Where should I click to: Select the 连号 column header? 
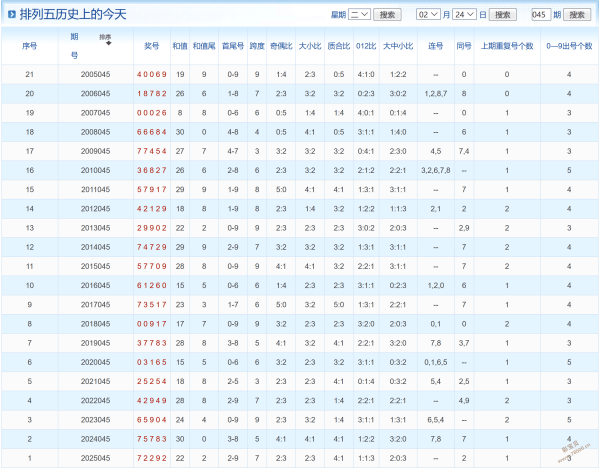pyautogui.click(x=435, y=46)
